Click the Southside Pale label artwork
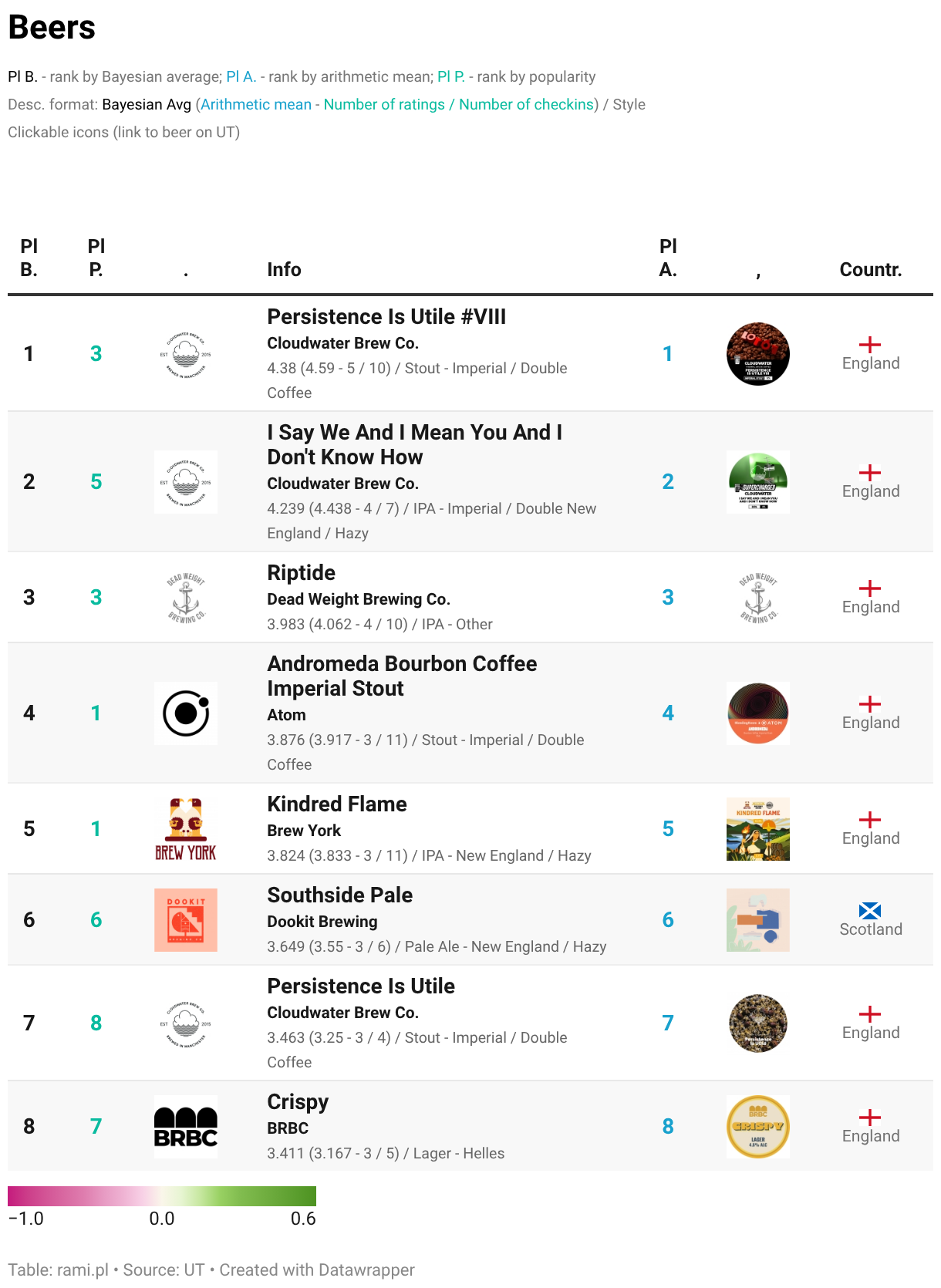This screenshot has height=1288, width=941. click(758, 920)
